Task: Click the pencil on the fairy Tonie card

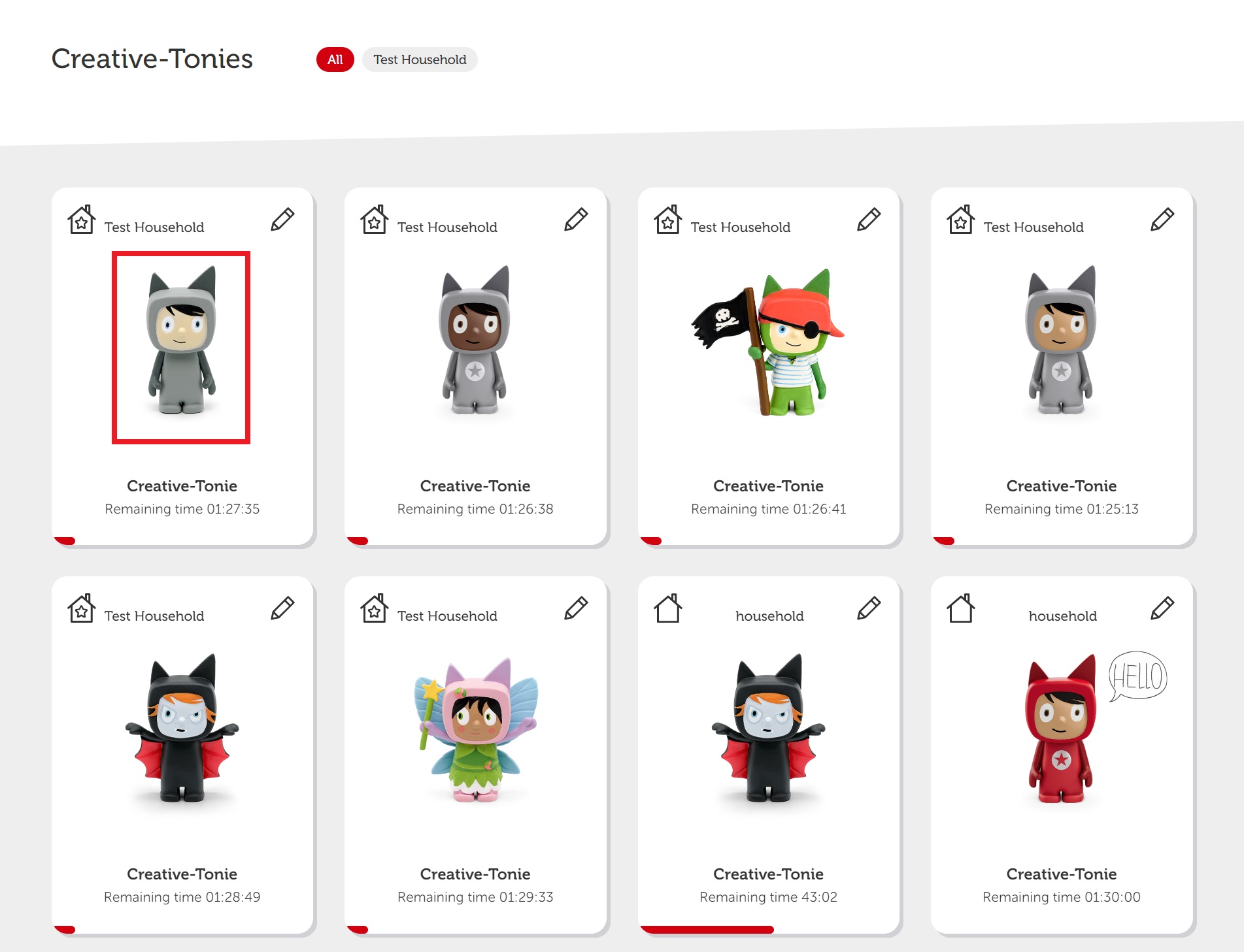Action: 576,608
